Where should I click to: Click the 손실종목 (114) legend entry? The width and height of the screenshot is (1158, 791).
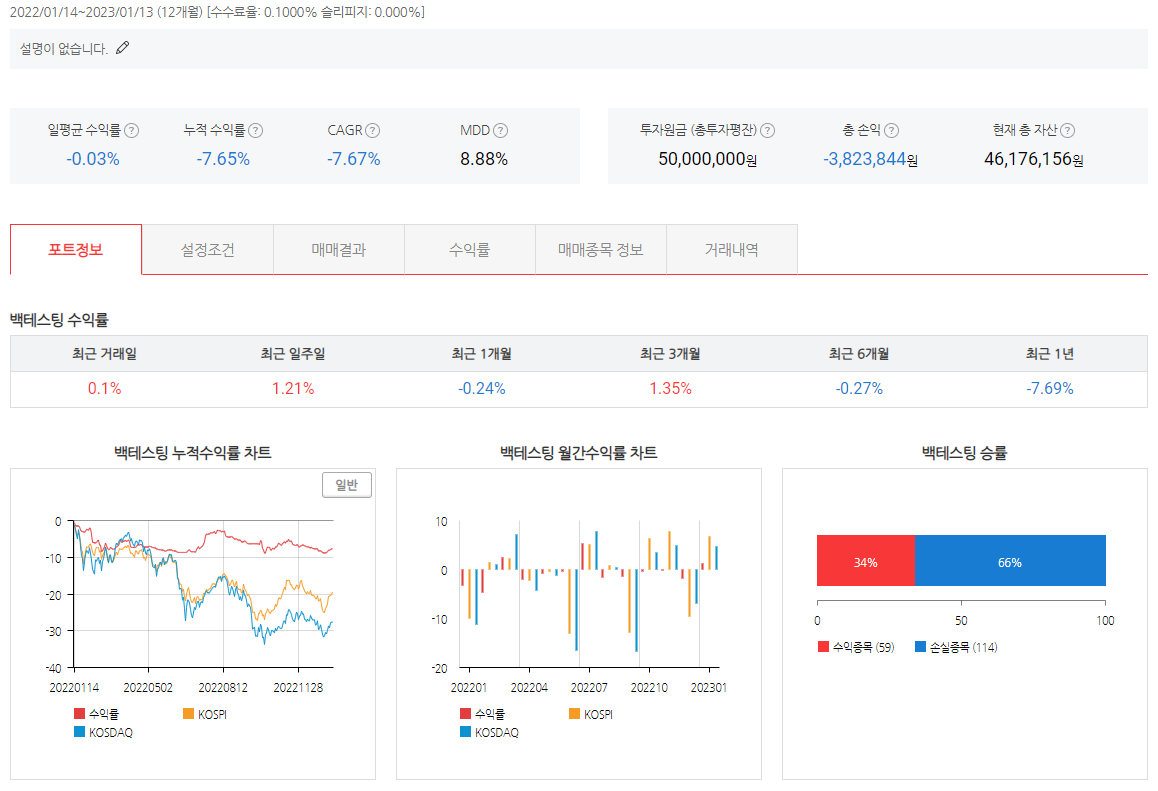tap(956, 647)
